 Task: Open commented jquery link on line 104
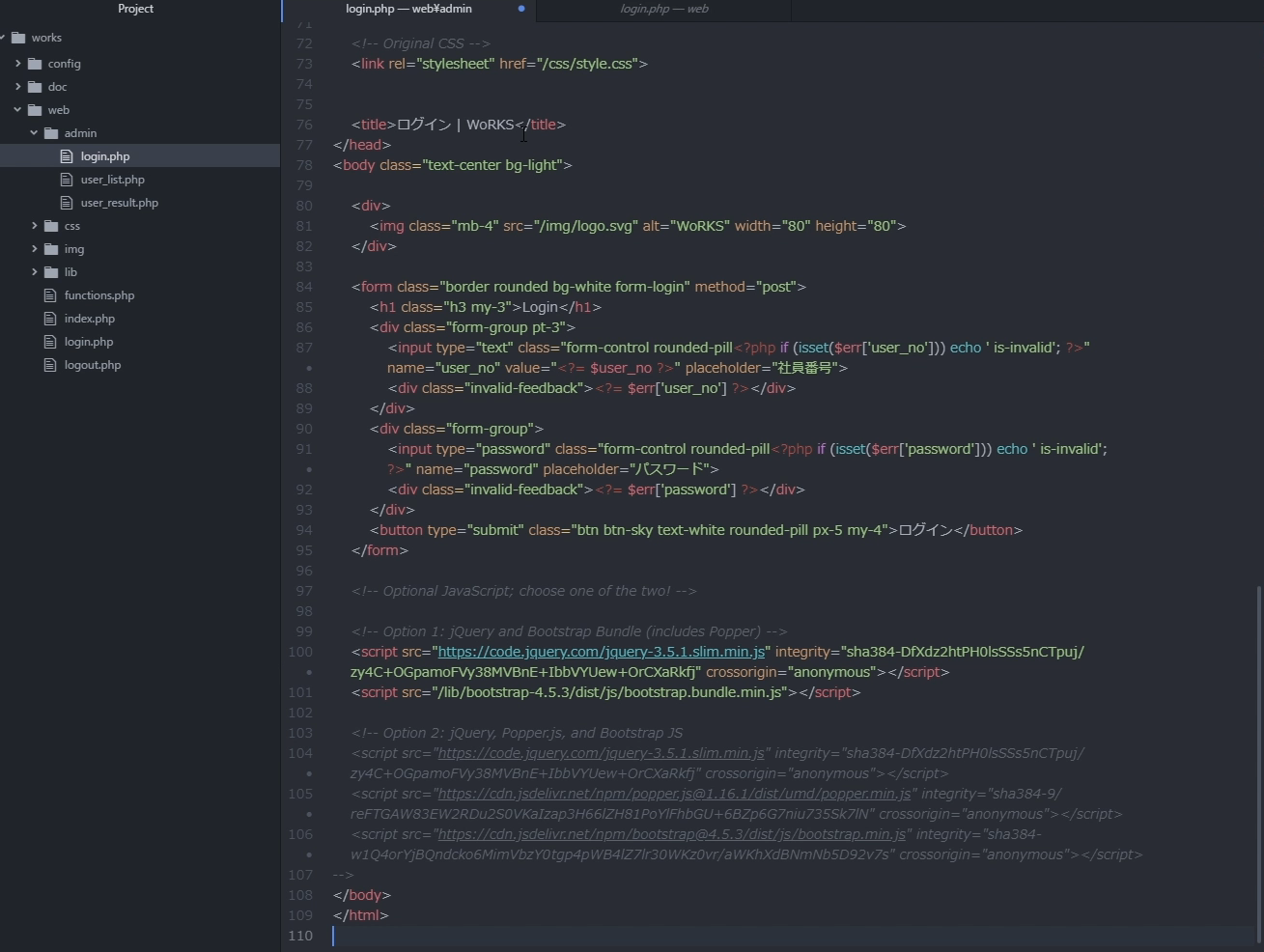click(602, 753)
